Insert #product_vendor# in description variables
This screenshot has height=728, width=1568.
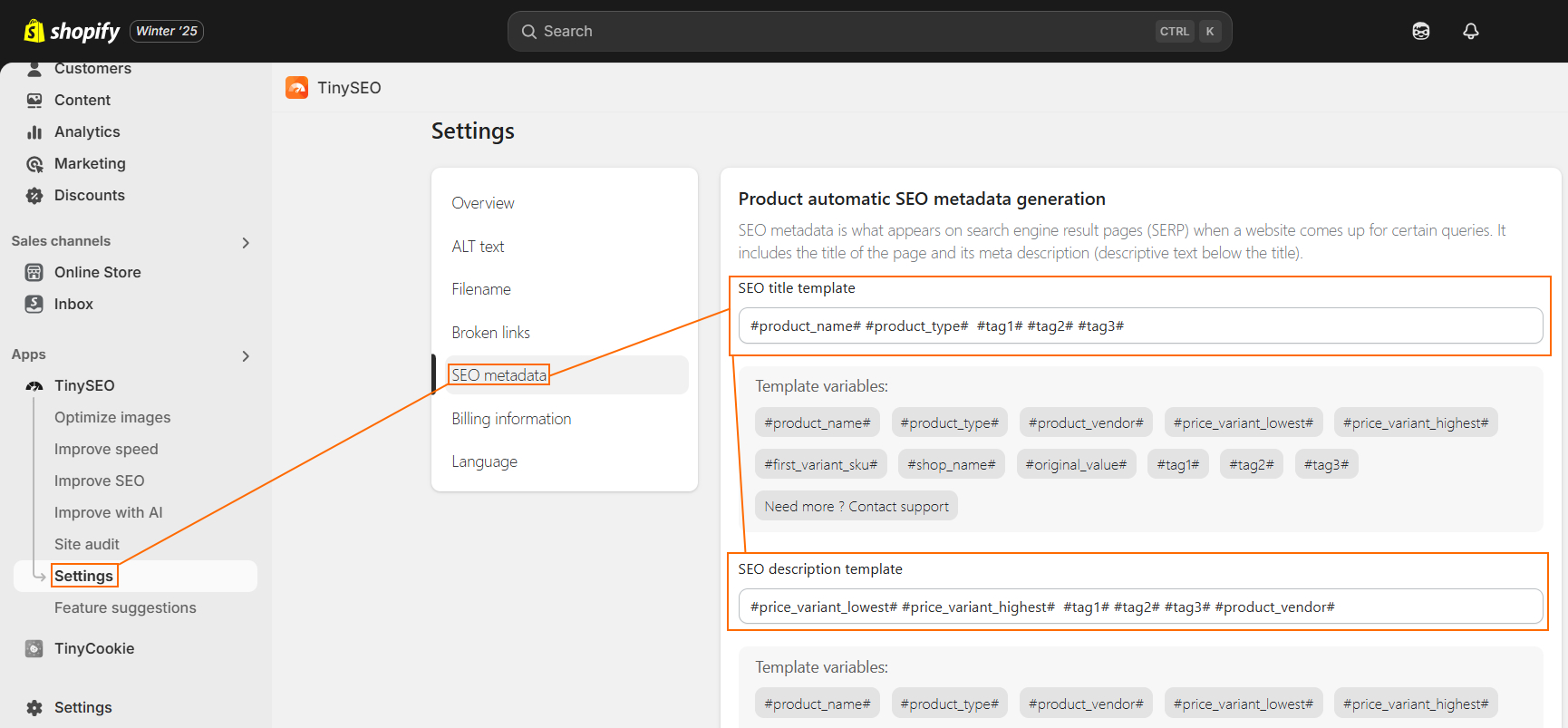point(1086,704)
